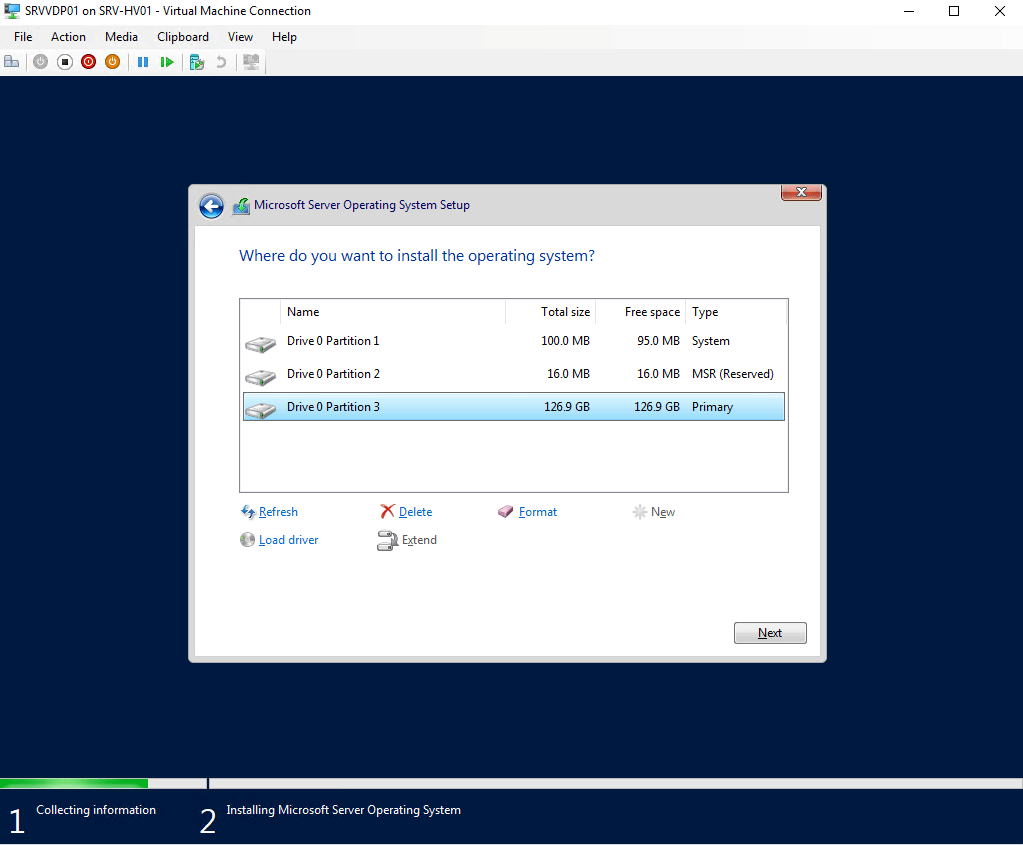
Task: Go back using the blue arrow icon
Action: (211, 206)
